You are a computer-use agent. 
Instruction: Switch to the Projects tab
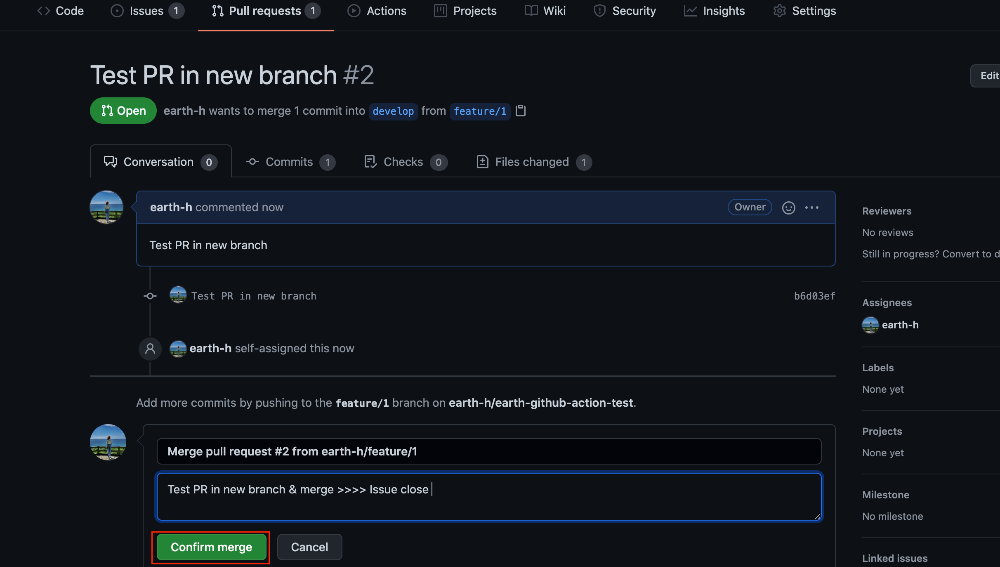click(x=465, y=11)
